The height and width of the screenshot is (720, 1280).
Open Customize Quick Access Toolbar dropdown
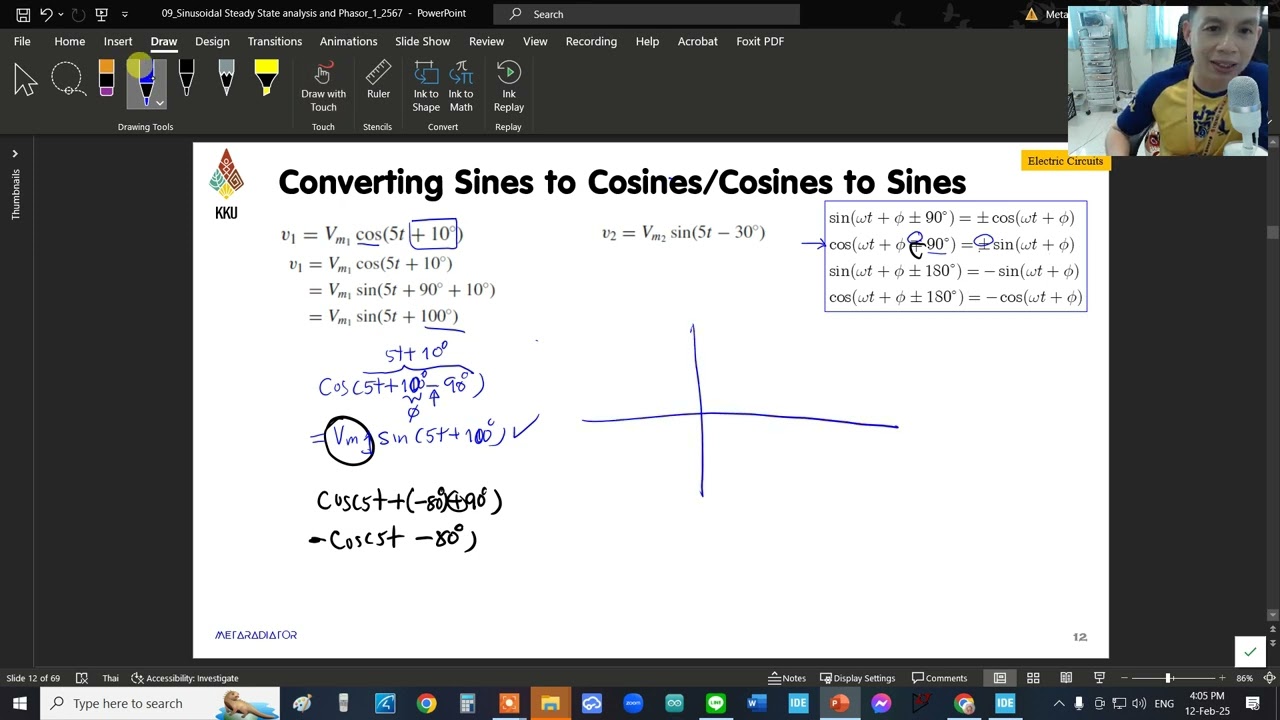point(124,14)
